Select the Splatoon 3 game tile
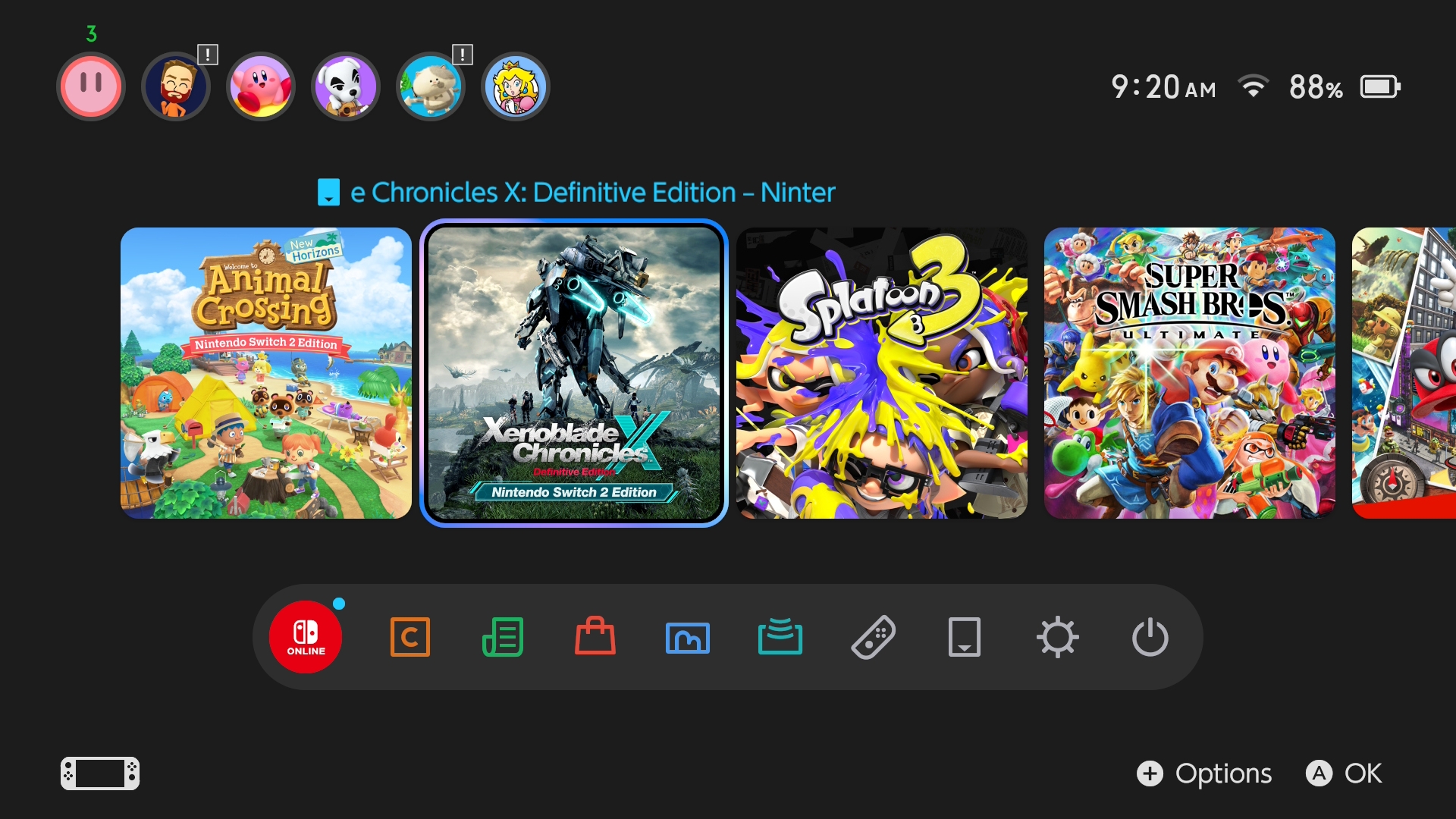Screen dimensions: 1456x819 (882, 373)
